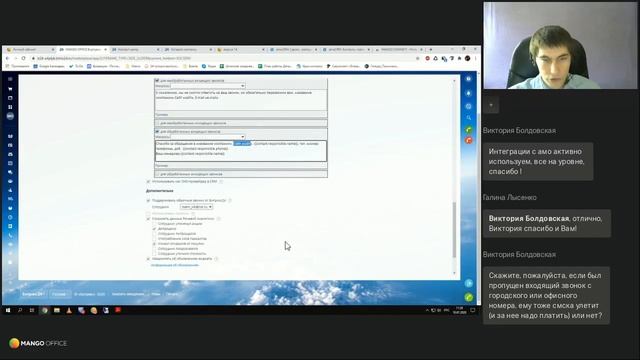Screen dimensions: 640x360
Task: Open the Windows Start menu
Action: pyautogui.click(x=8, y=310)
